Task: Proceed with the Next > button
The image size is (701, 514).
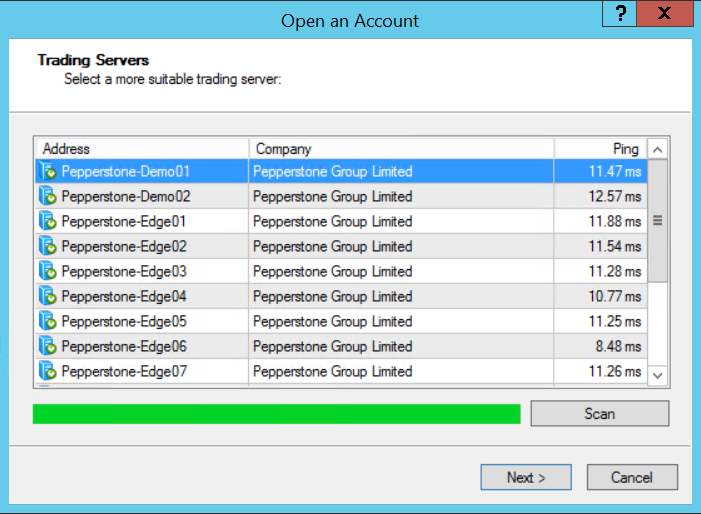Action: (x=526, y=477)
